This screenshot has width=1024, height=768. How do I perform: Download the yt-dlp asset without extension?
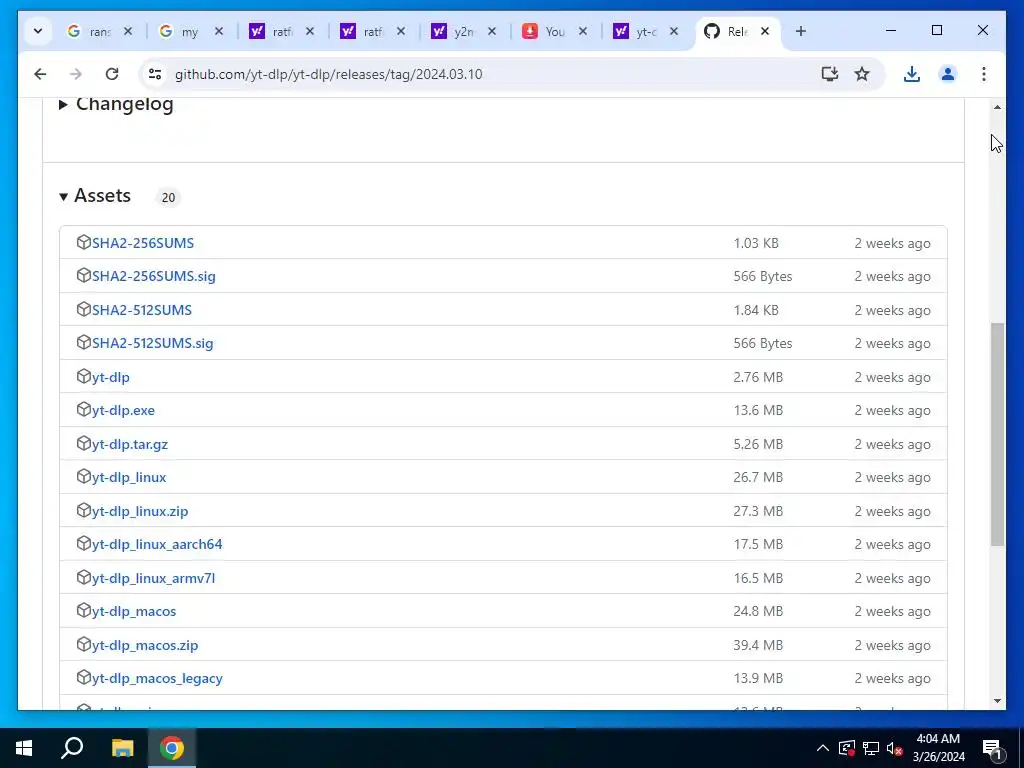[110, 377]
